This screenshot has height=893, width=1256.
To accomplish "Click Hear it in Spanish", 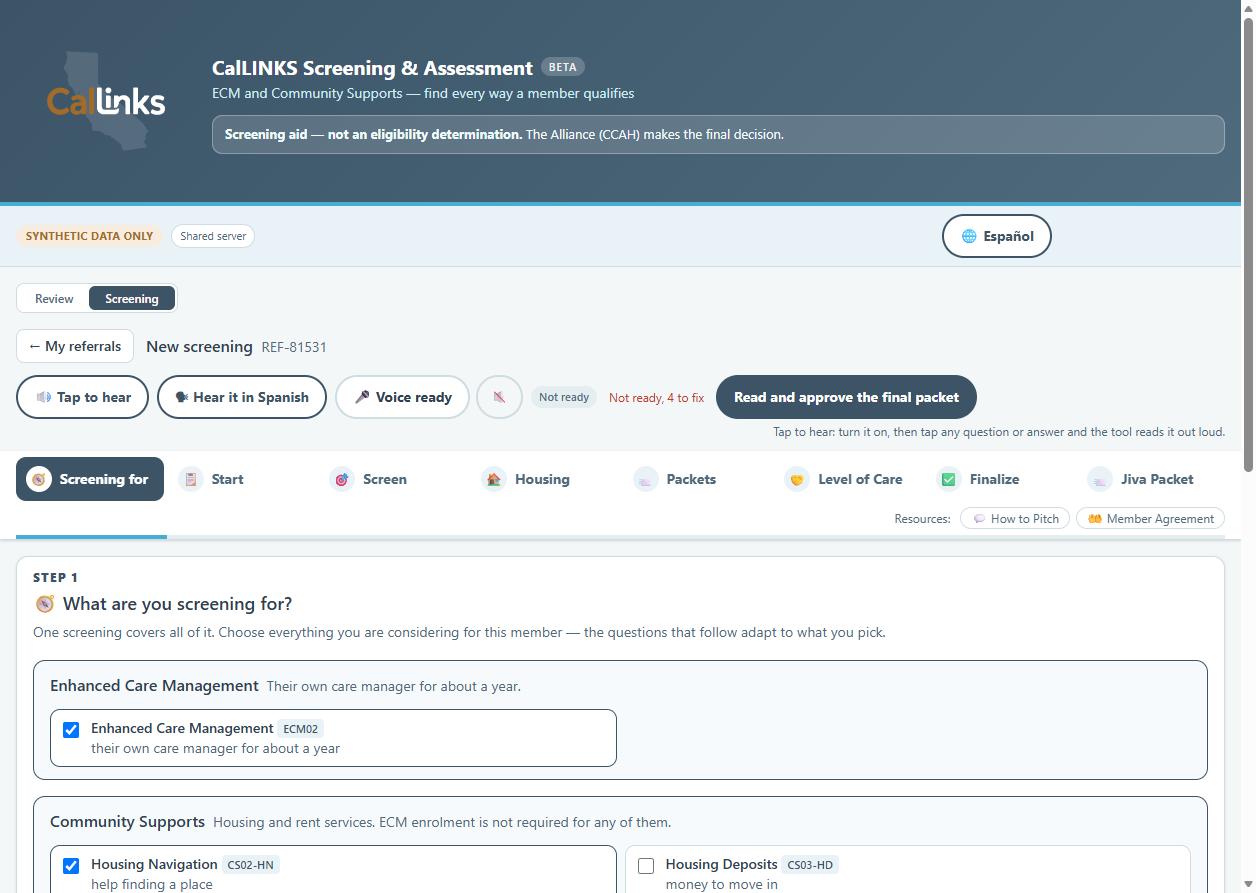I will [242, 397].
